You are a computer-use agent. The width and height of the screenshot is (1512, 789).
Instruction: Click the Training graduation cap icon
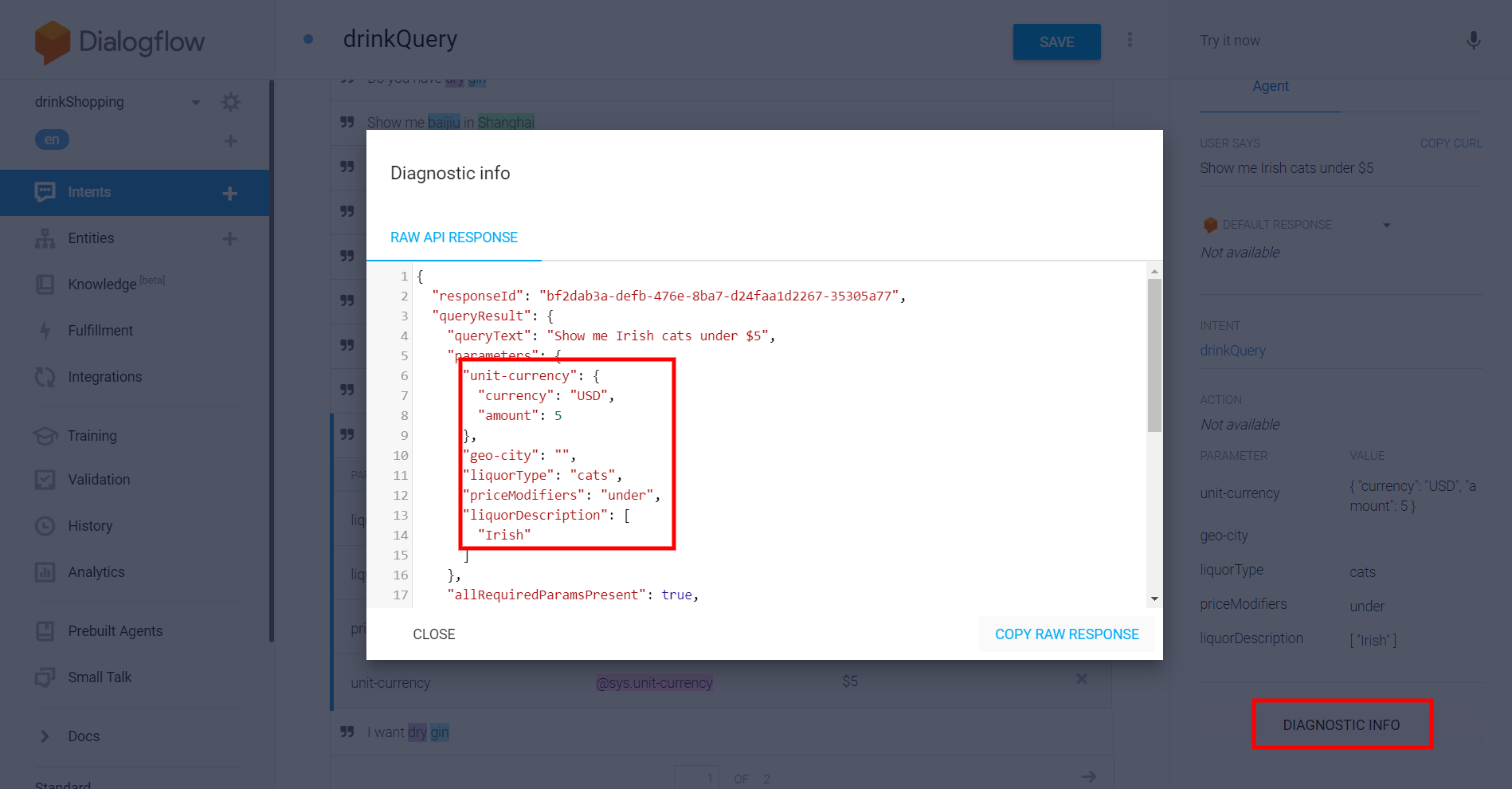tap(45, 436)
